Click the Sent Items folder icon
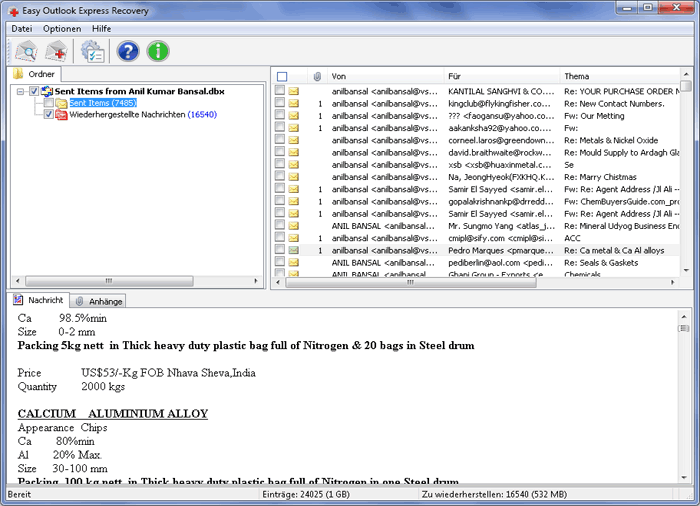Image resolution: width=700 pixels, height=506 pixels. [x=62, y=103]
